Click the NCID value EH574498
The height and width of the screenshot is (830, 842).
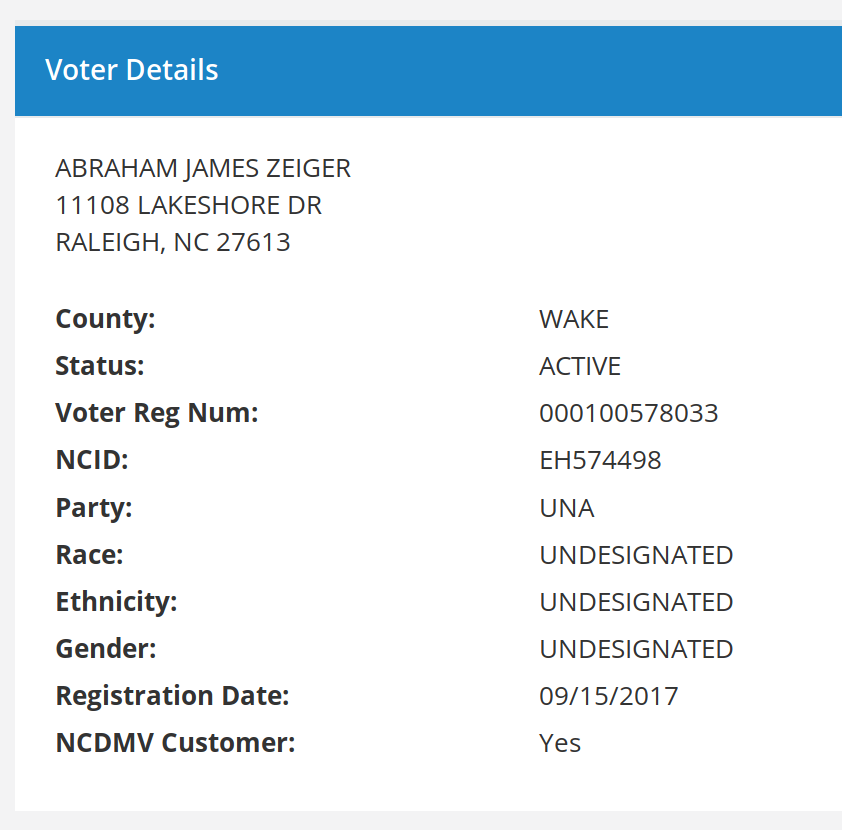[600, 460]
